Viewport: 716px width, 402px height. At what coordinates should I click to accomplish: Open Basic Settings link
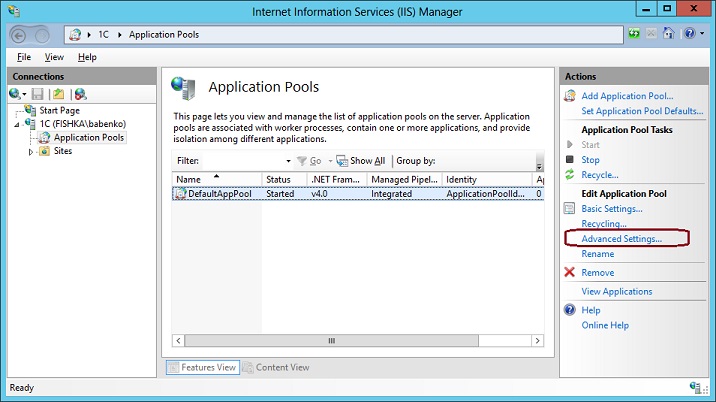(612, 209)
